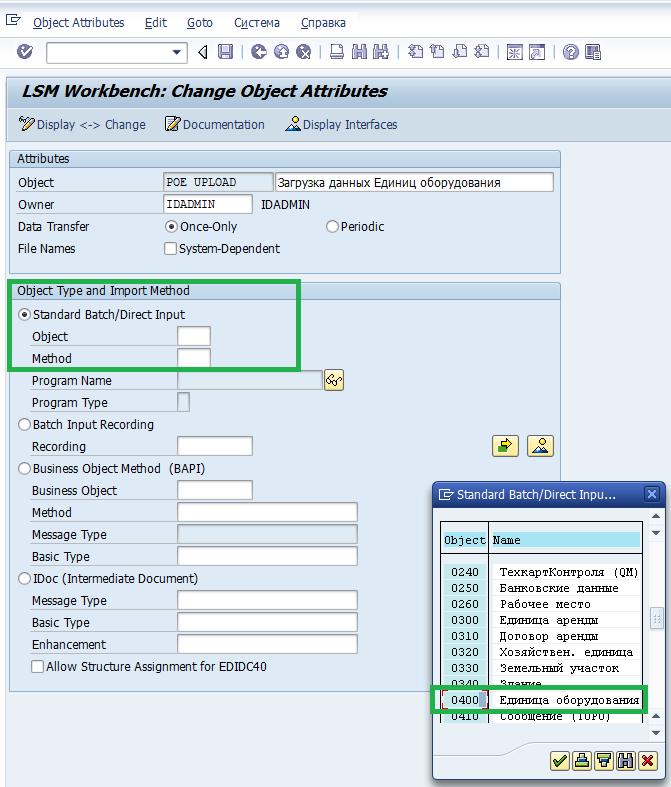Click the Print icon in toolbar
This screenshot has width=671, height=787.
point(337,52)
